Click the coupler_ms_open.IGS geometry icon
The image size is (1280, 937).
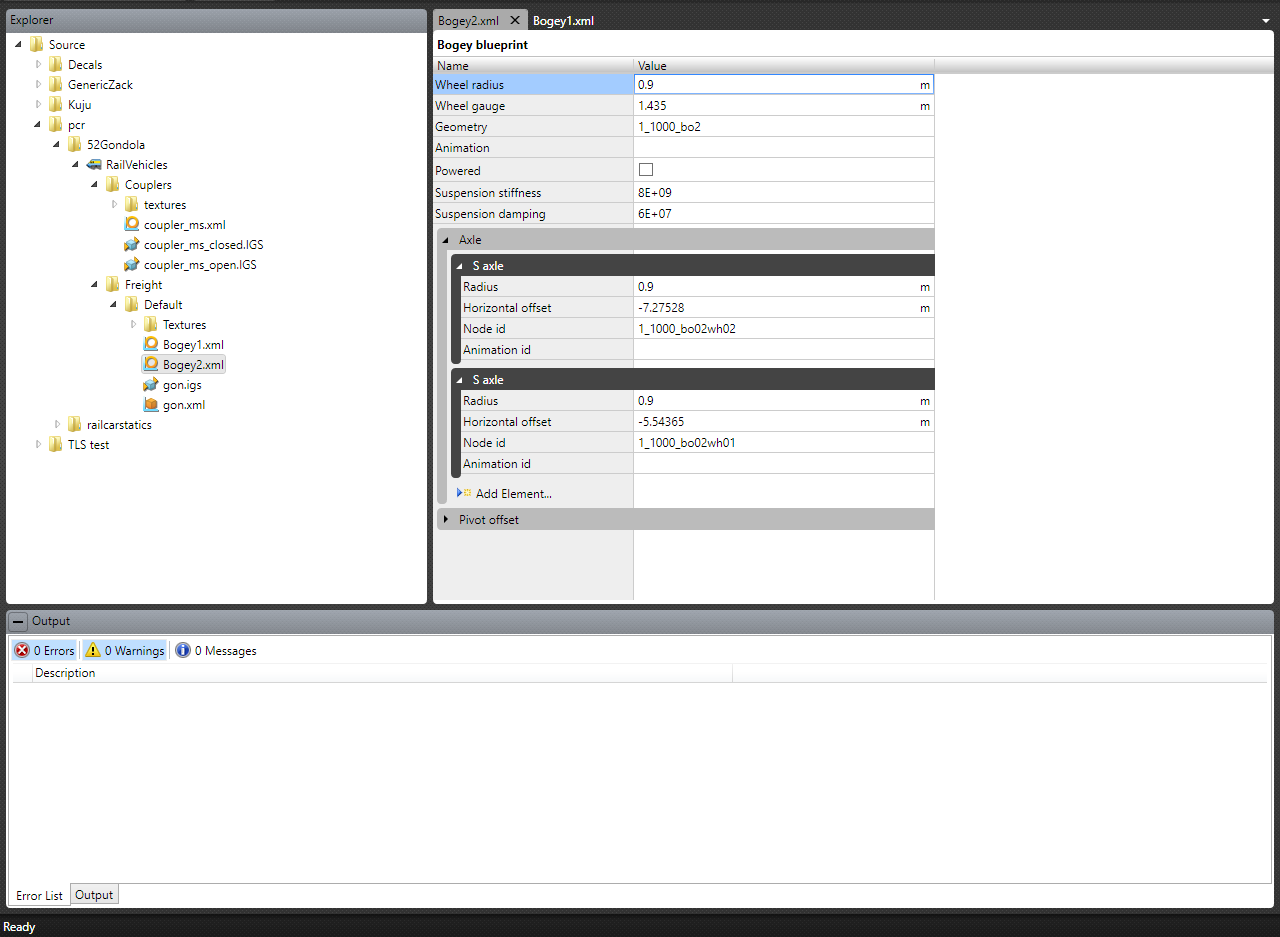pos(131,265)
